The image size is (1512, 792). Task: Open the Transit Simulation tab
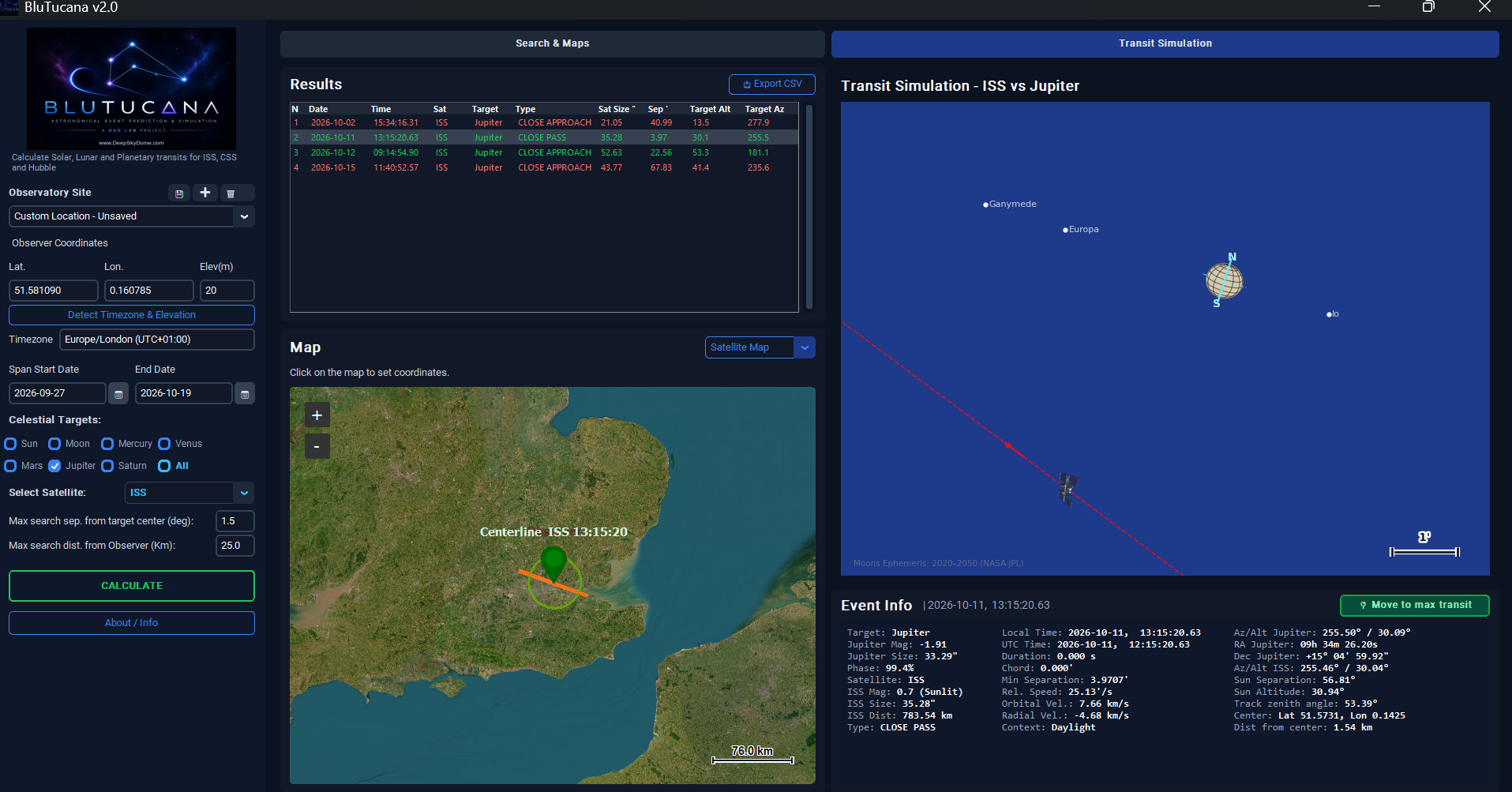[1165, 43]
